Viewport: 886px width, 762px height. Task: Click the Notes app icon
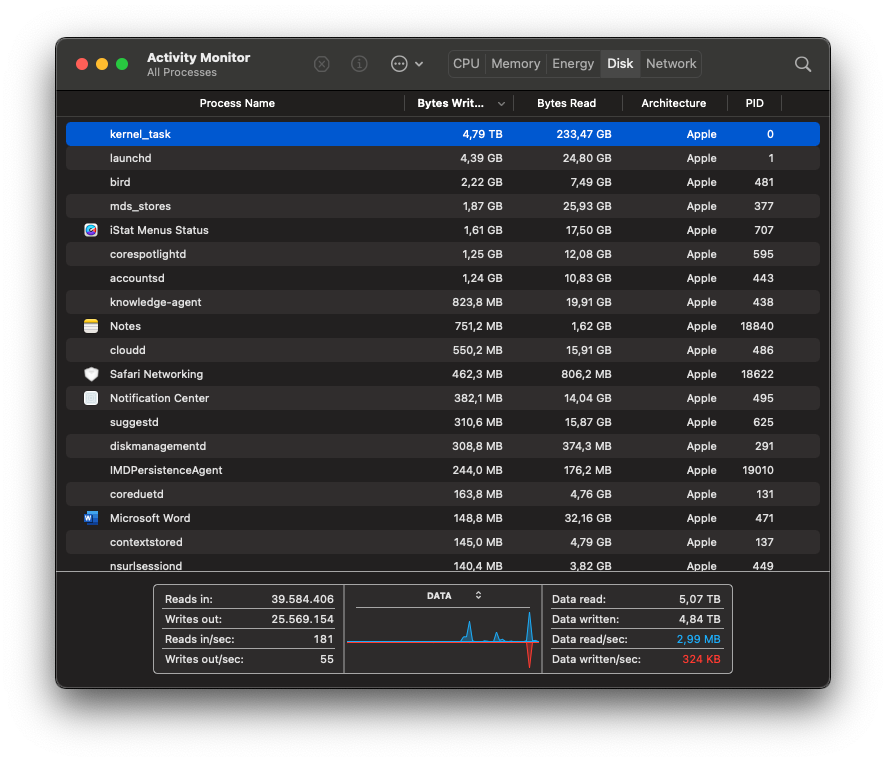91,326
